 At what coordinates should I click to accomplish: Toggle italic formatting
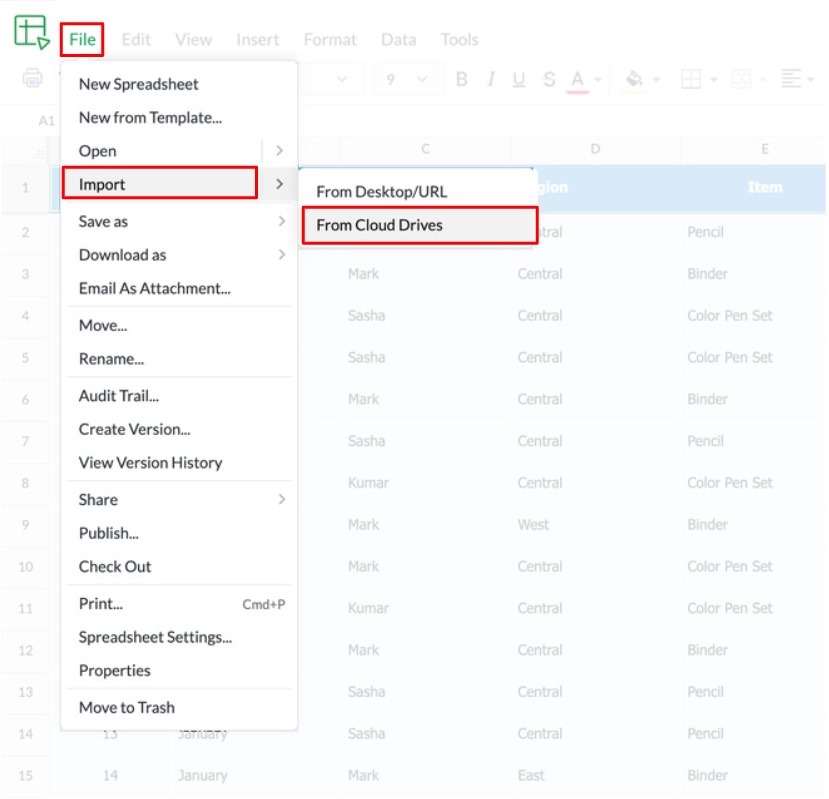(x=490, y=80)
